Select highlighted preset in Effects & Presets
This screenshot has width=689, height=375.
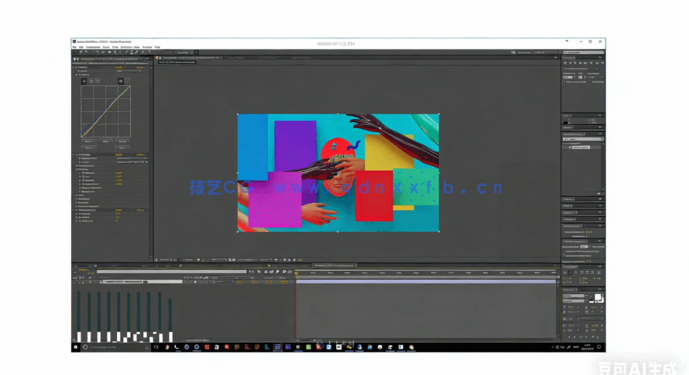581,147
